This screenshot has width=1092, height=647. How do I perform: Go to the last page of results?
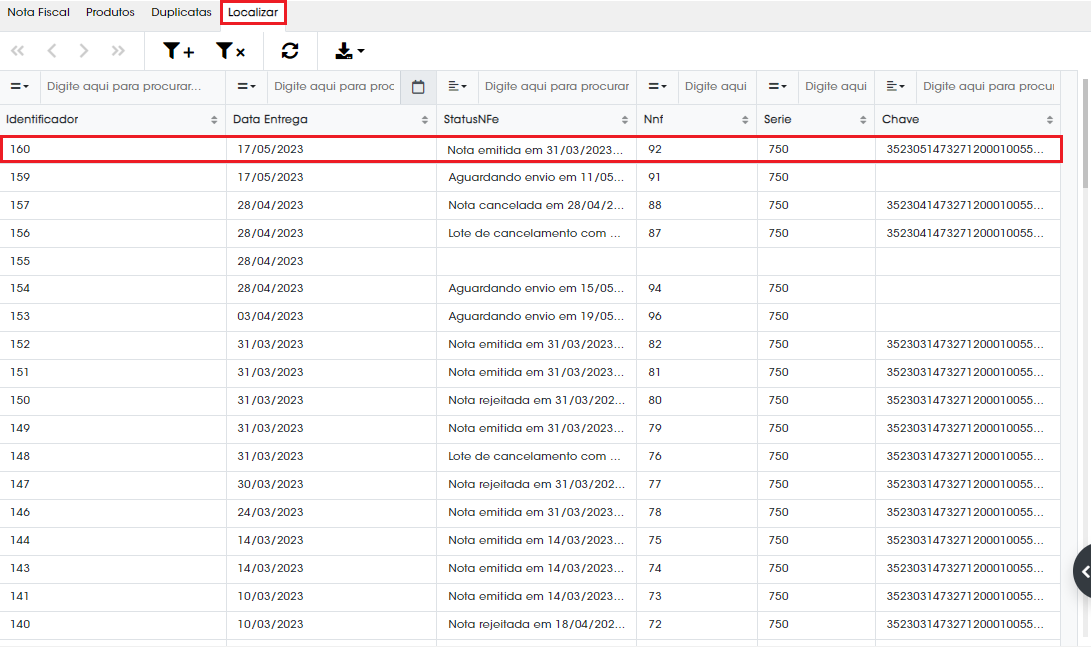click(x=118, y=51)
